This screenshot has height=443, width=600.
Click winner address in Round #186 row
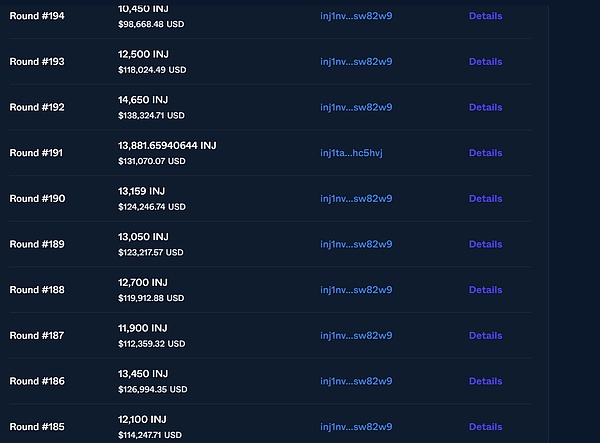point(356,381)
